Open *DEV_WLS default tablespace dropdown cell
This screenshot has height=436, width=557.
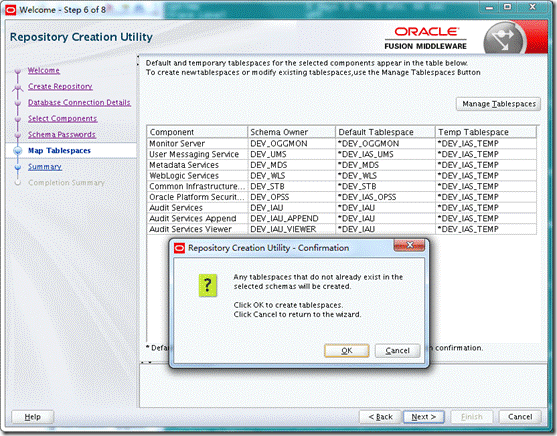[x=385, y=176]
